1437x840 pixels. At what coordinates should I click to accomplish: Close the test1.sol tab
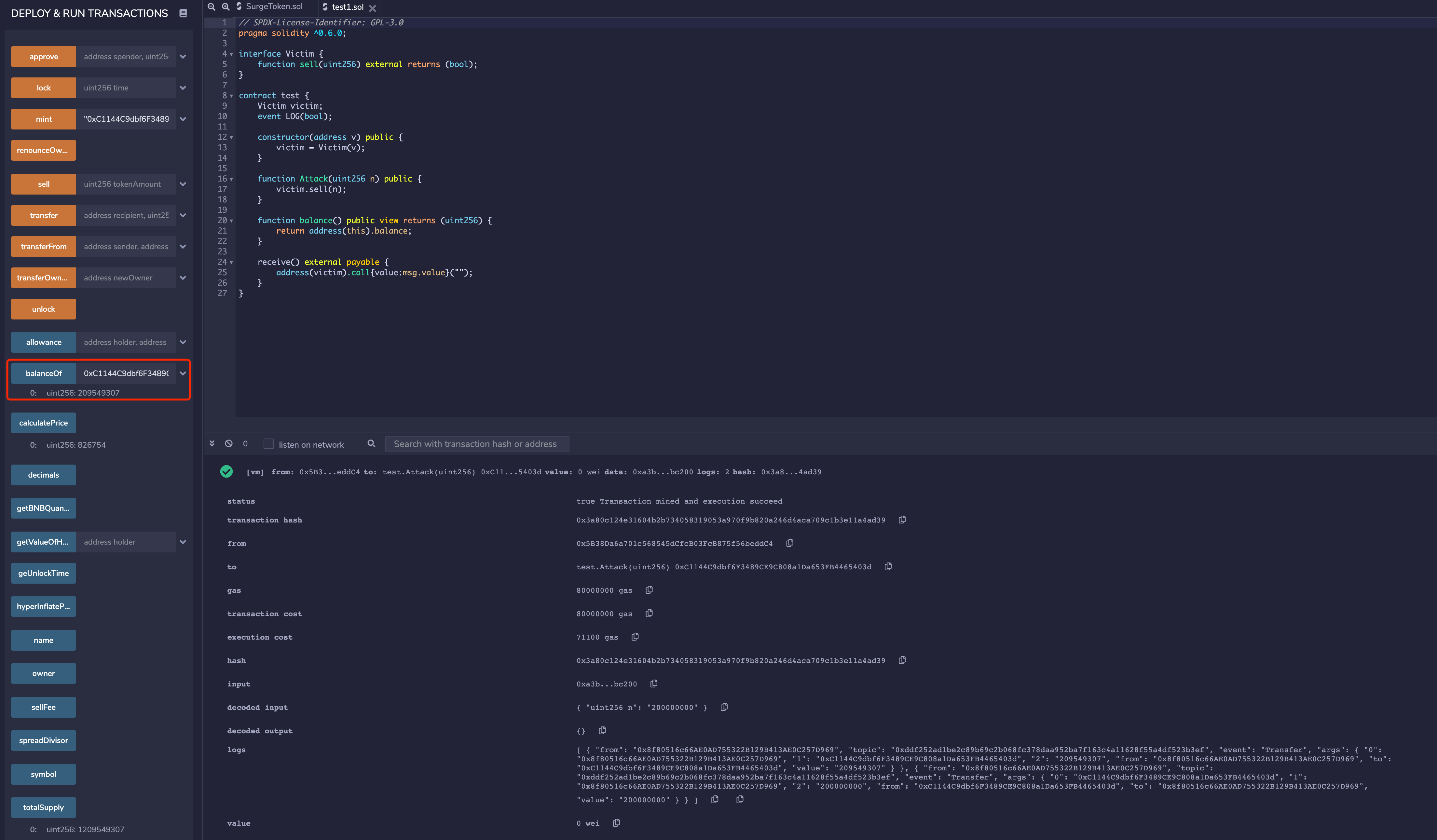372,8
